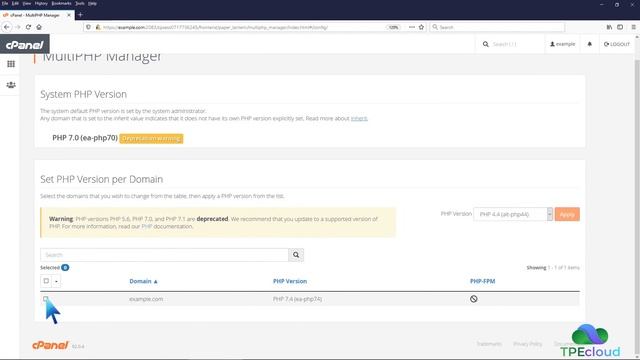Click the cPanel header search box
This screenshot has height=360, width=640.
pos(510,44)
